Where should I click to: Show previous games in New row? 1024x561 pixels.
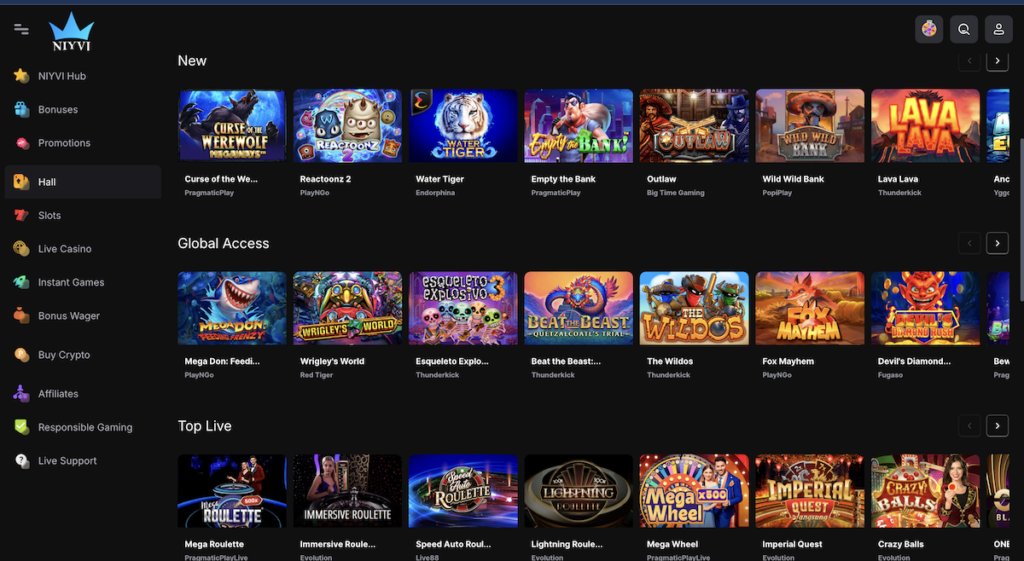(969, 61)
